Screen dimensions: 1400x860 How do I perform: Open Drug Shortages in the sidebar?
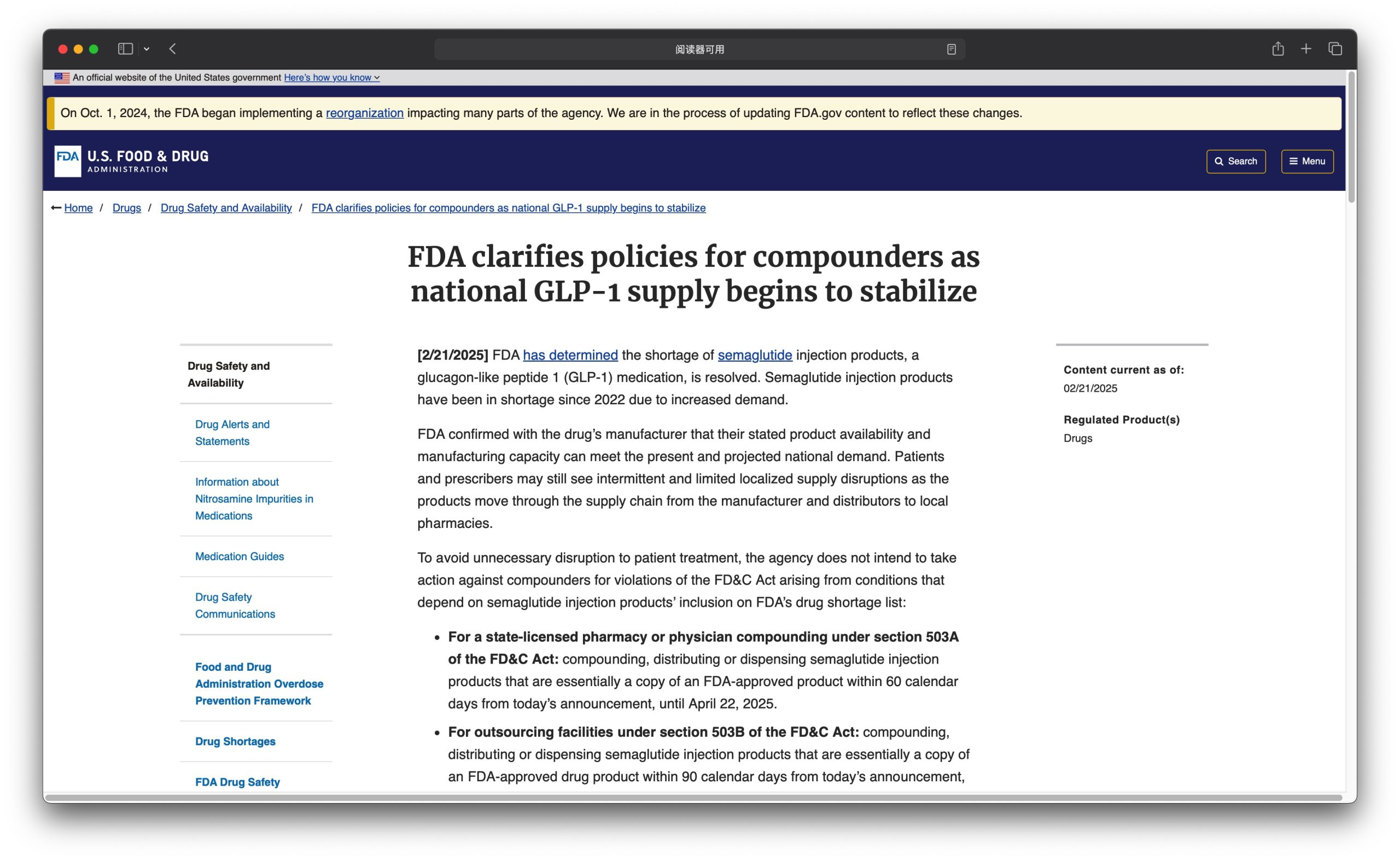[x=235, y=741]
